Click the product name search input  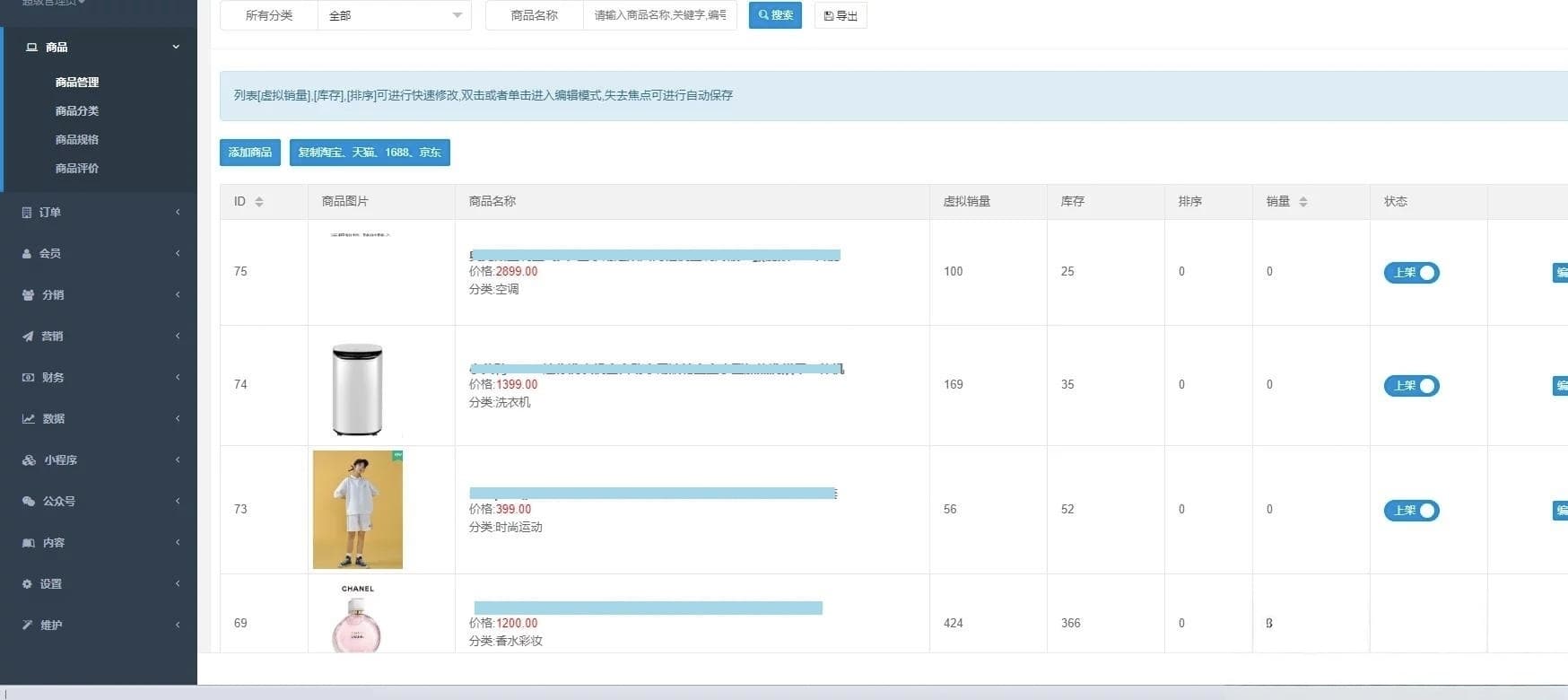(x=660, y=15)
